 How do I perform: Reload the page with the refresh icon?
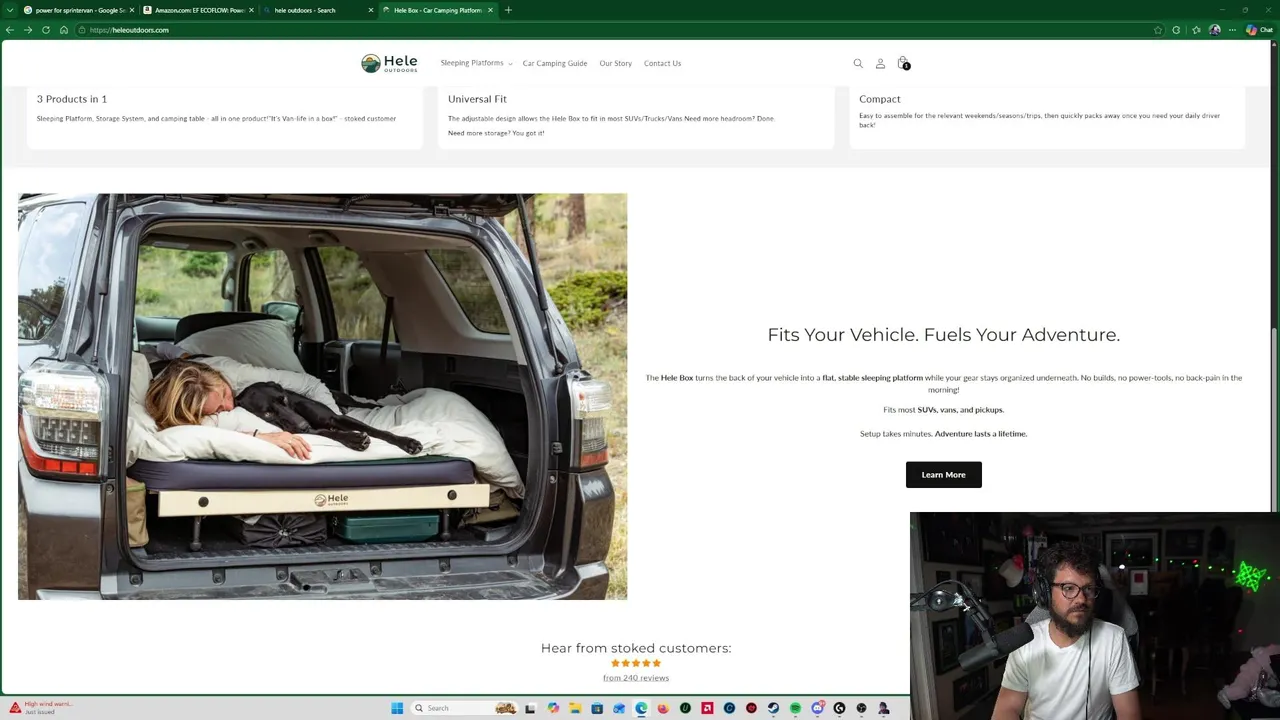[x=46, y=30]
